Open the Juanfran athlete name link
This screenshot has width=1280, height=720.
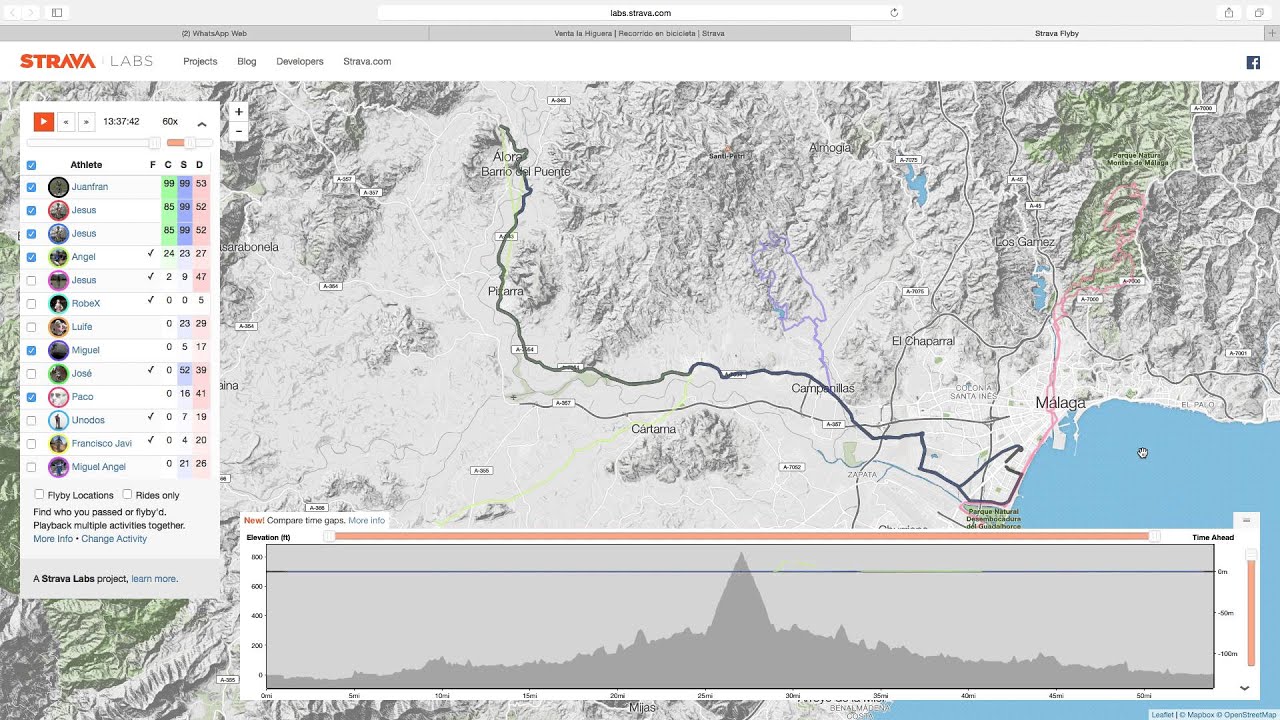pyautogui.click(x=90, y=187)
